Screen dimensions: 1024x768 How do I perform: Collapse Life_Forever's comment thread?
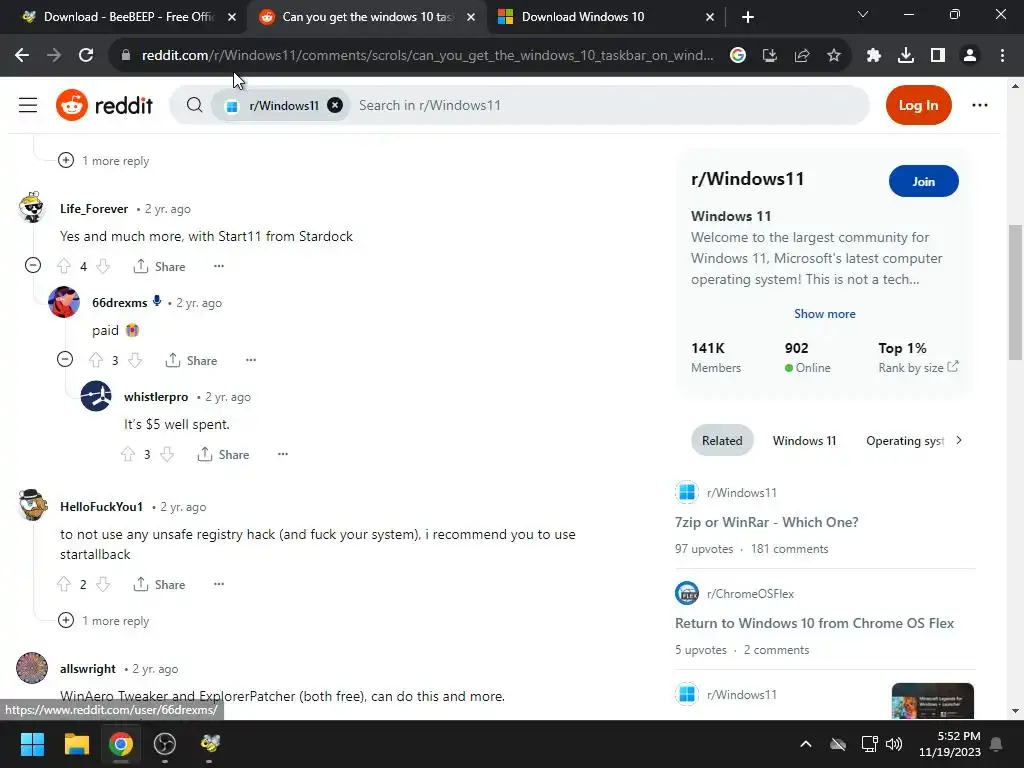pos(33,265)
